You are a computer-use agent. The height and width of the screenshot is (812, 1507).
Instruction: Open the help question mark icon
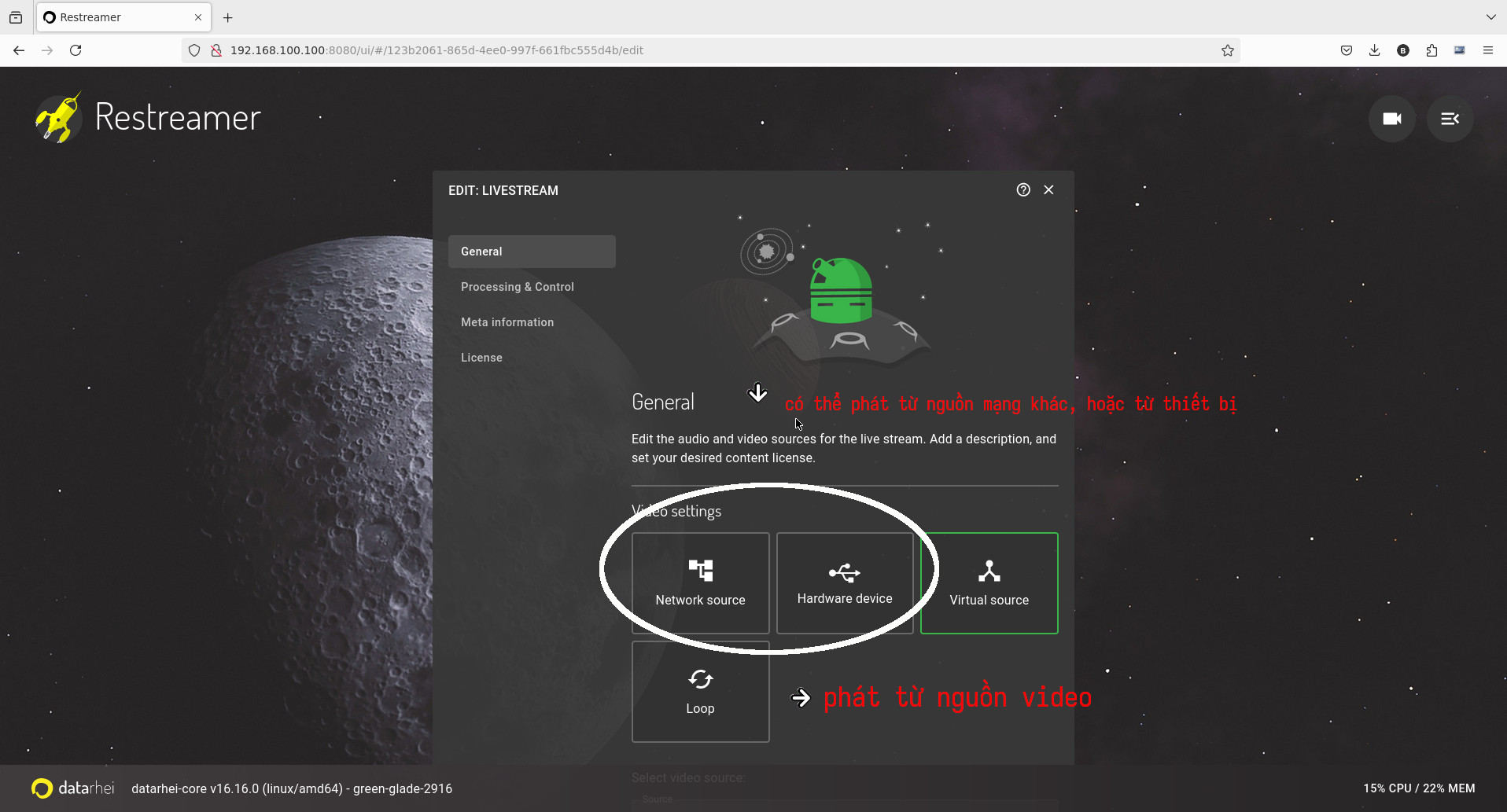coord(1022,190)
